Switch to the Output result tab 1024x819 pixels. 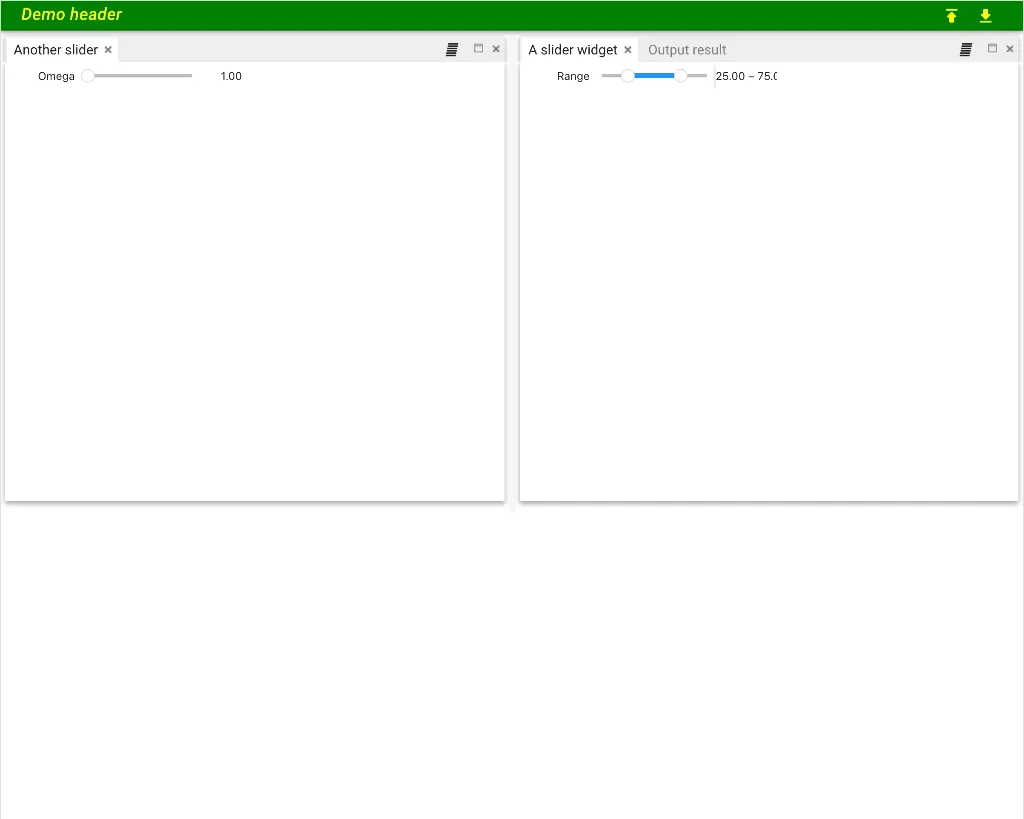click(x=687, y=50)
